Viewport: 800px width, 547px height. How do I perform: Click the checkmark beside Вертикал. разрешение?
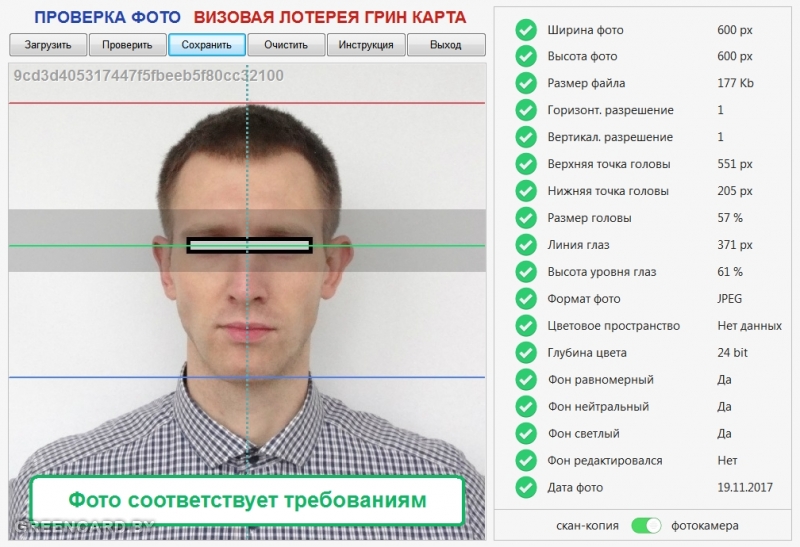(526, 137)
